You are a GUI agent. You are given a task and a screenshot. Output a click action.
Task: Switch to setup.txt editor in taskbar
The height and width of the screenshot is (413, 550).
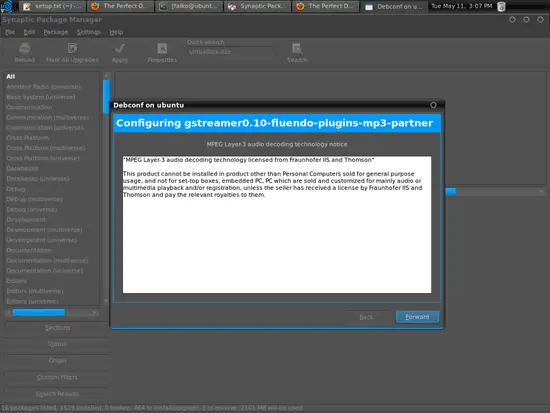pos(52,6)
